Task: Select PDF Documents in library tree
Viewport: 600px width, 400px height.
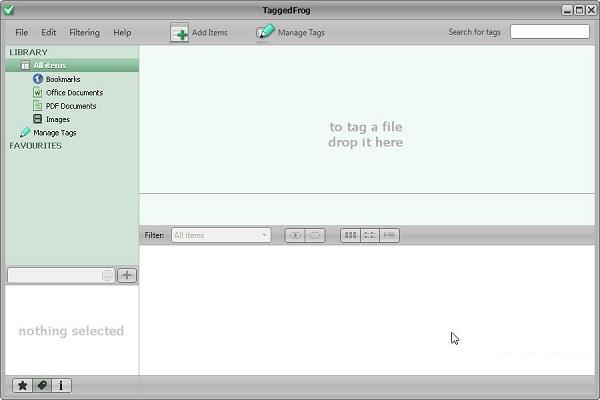Action: pyautogui.click(x=71, y=106)
